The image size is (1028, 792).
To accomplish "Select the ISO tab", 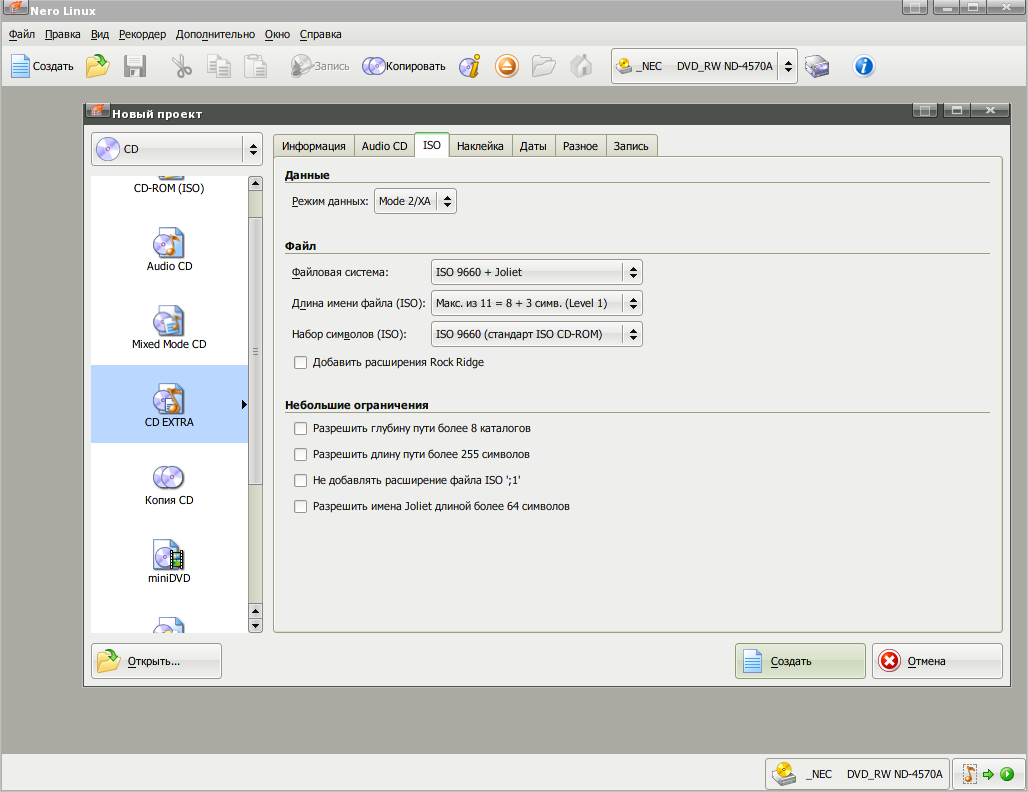I will pos(432,145).
